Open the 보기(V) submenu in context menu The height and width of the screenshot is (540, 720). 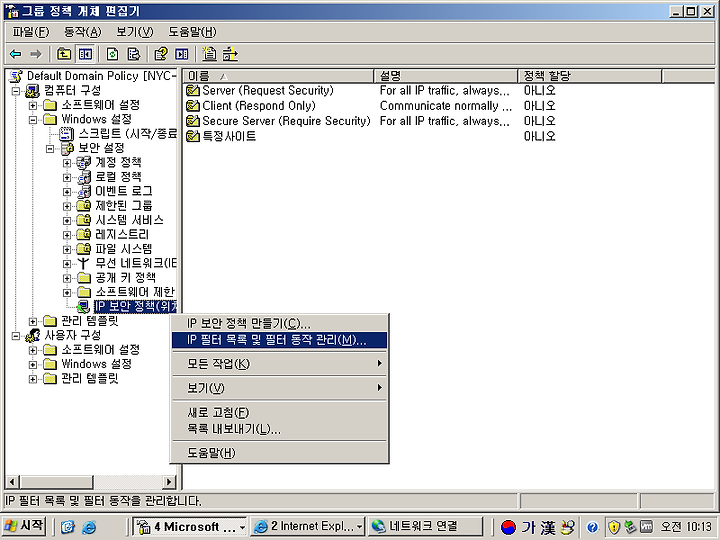pyautogui.click(x=279, y=388)
